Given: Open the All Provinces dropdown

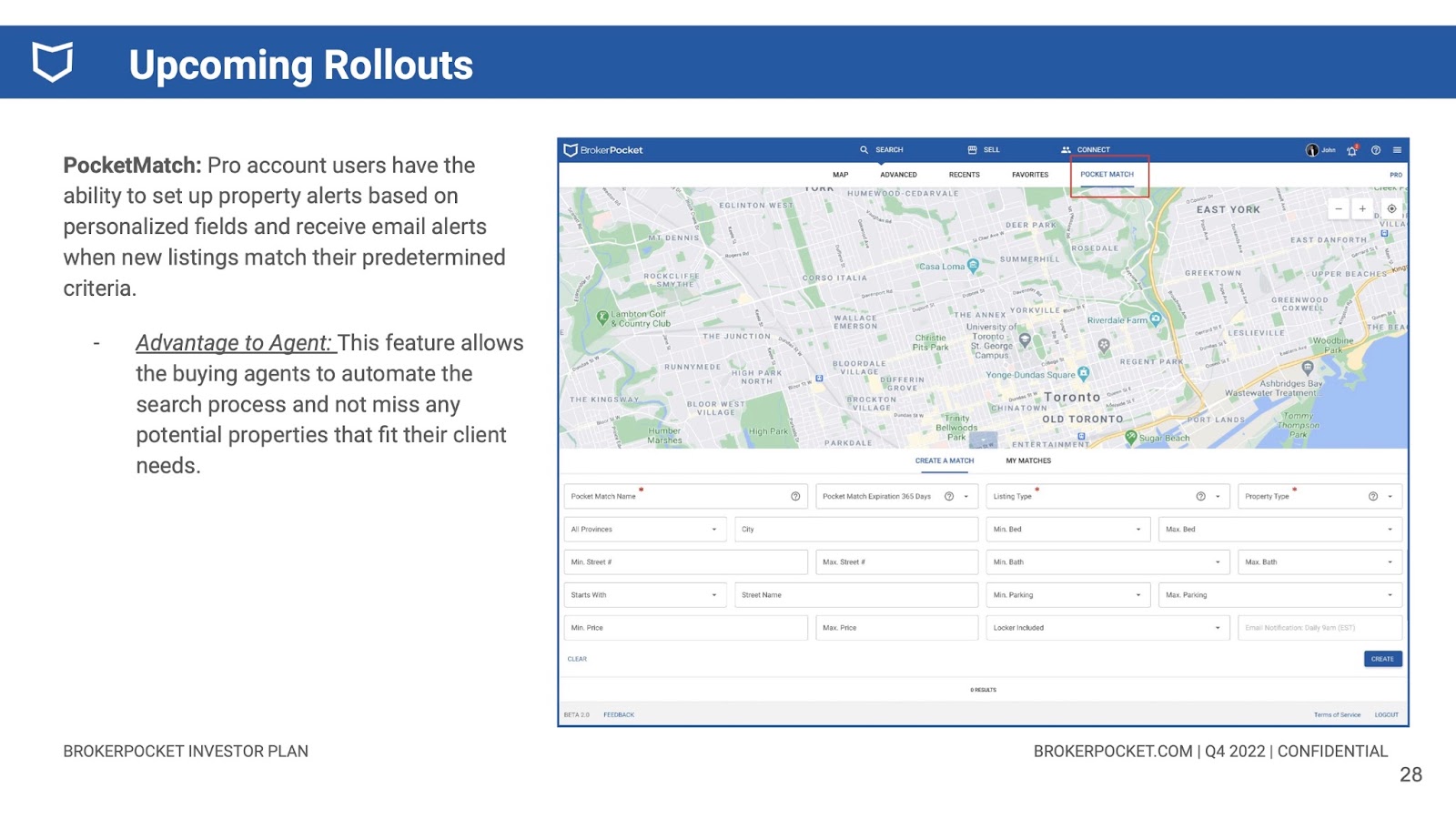Looking at the screenshot, I should pyautogui.click(x=645, y=530).
